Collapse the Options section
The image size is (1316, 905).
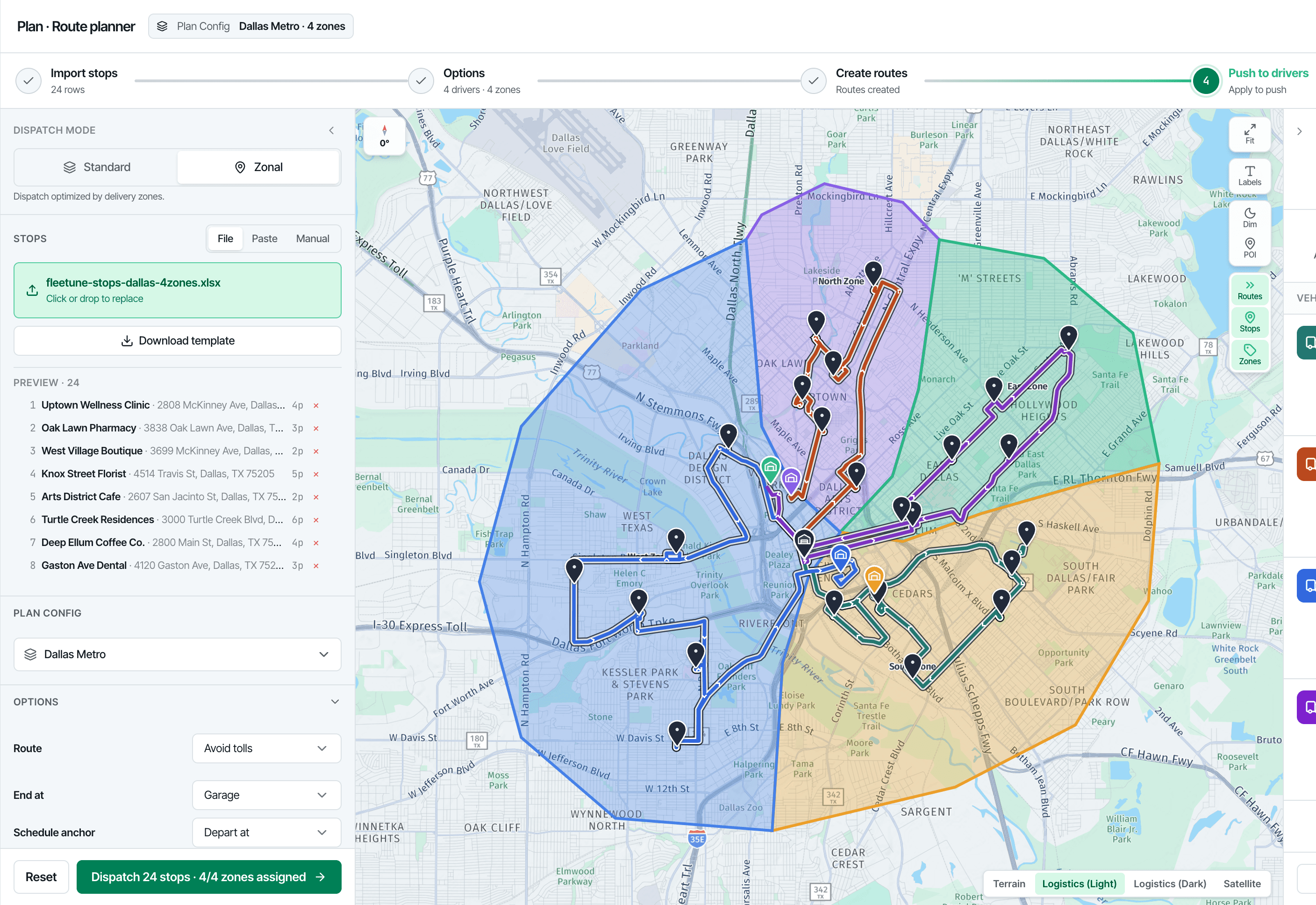click(335, 702)
